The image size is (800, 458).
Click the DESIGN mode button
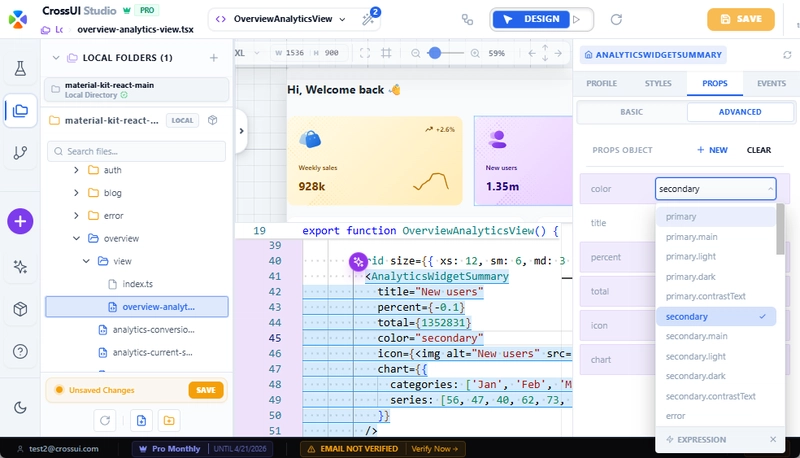tap(531, 19)
